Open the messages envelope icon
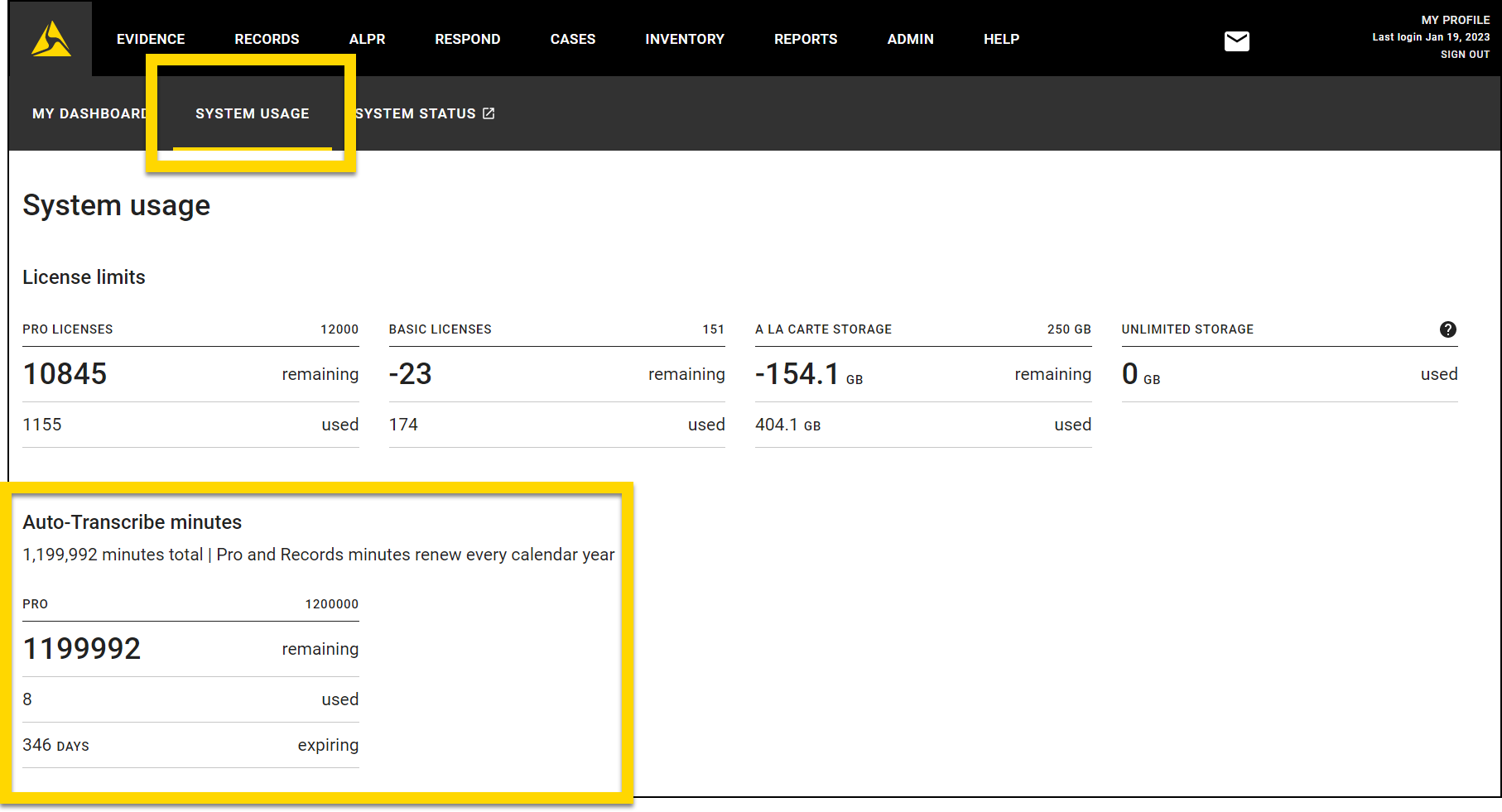 tap(1236, 41)
